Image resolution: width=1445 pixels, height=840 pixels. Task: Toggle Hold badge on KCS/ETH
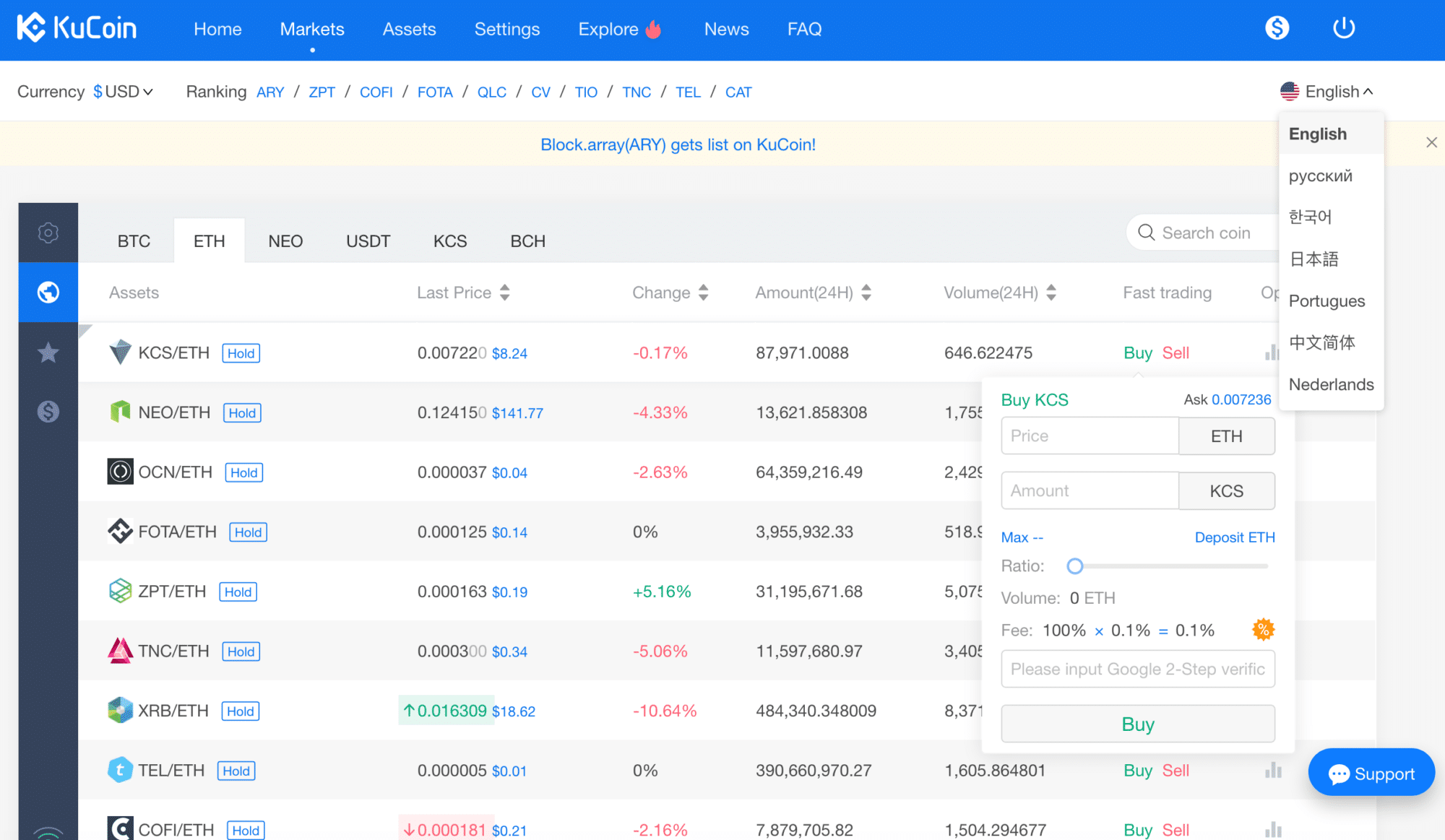(x=241, y=353)
